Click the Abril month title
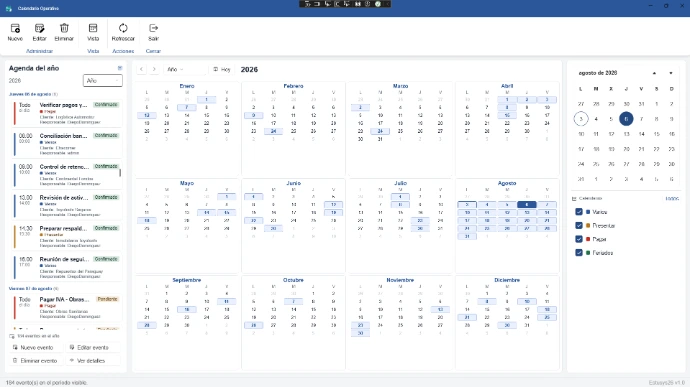 coord(507,86)
